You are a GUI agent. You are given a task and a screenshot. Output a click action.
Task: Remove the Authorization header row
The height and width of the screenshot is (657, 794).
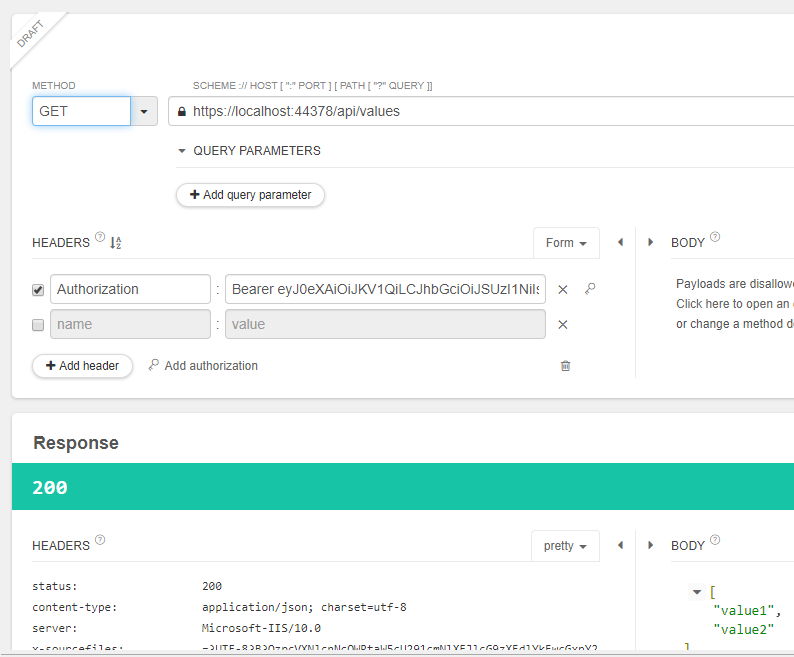(x=563, y=290)
